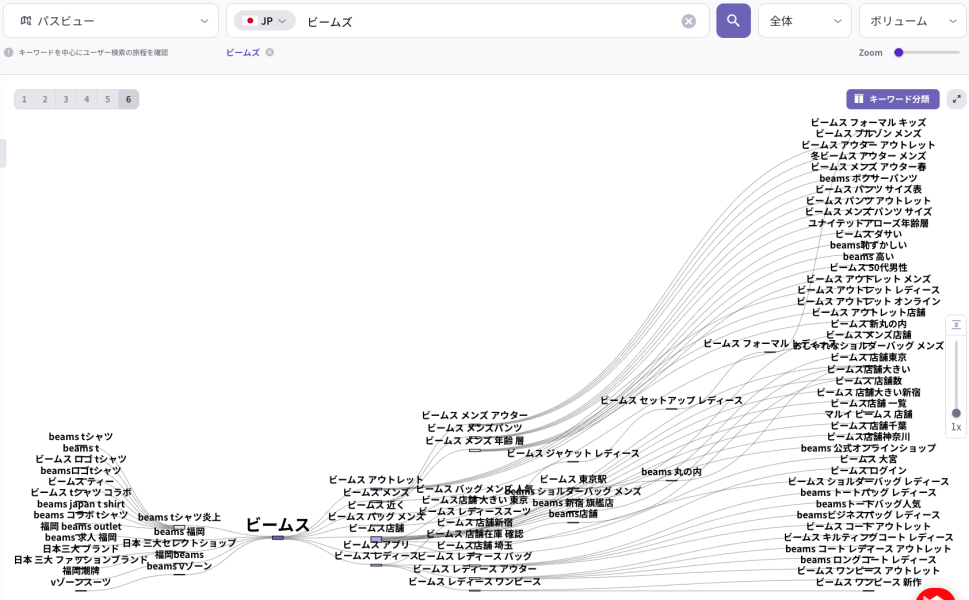
Task: Adjust the horizontal Zoom slider handle
Action: tap(899, 53)
